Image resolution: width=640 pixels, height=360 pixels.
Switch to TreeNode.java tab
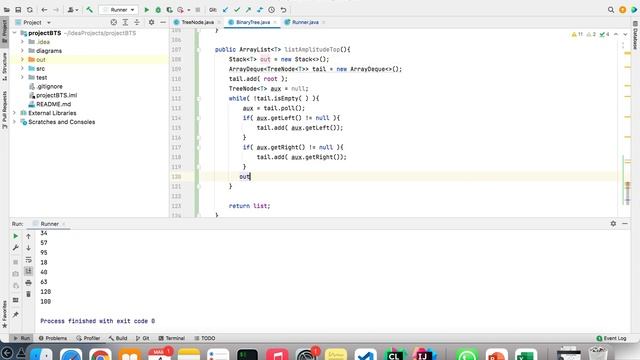click(197, 22)
